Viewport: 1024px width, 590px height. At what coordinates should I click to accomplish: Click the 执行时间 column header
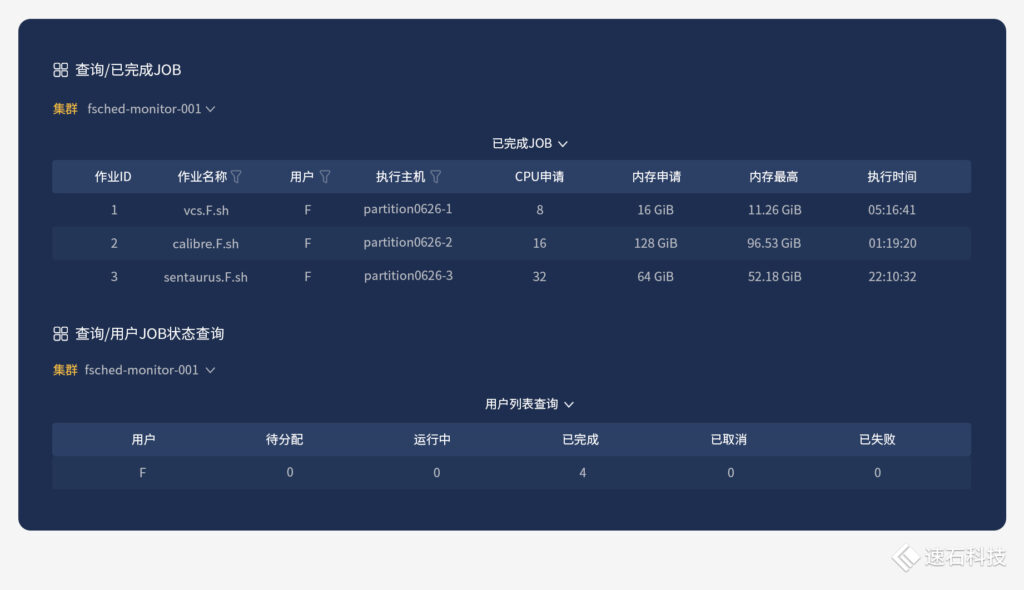[x=891, y=177]
